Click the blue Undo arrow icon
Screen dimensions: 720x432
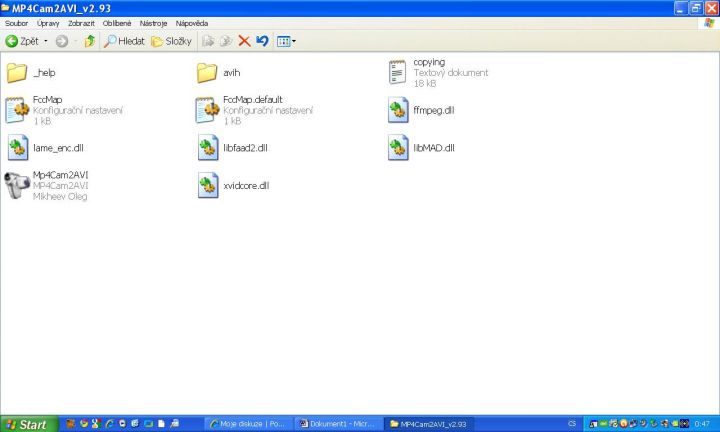pyautogui.click(x=262, y=41)
